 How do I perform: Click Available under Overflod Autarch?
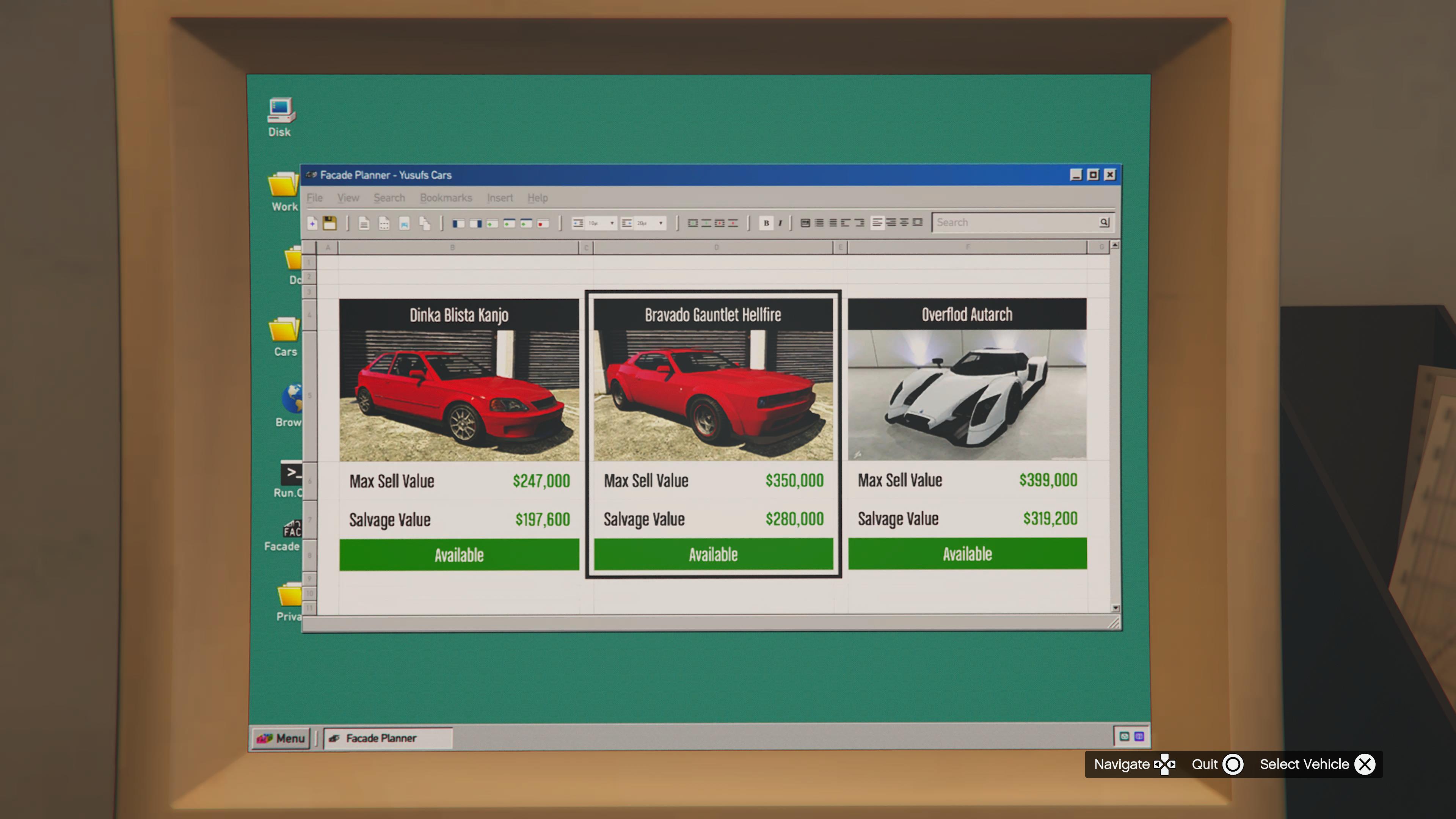click(967, 554)
